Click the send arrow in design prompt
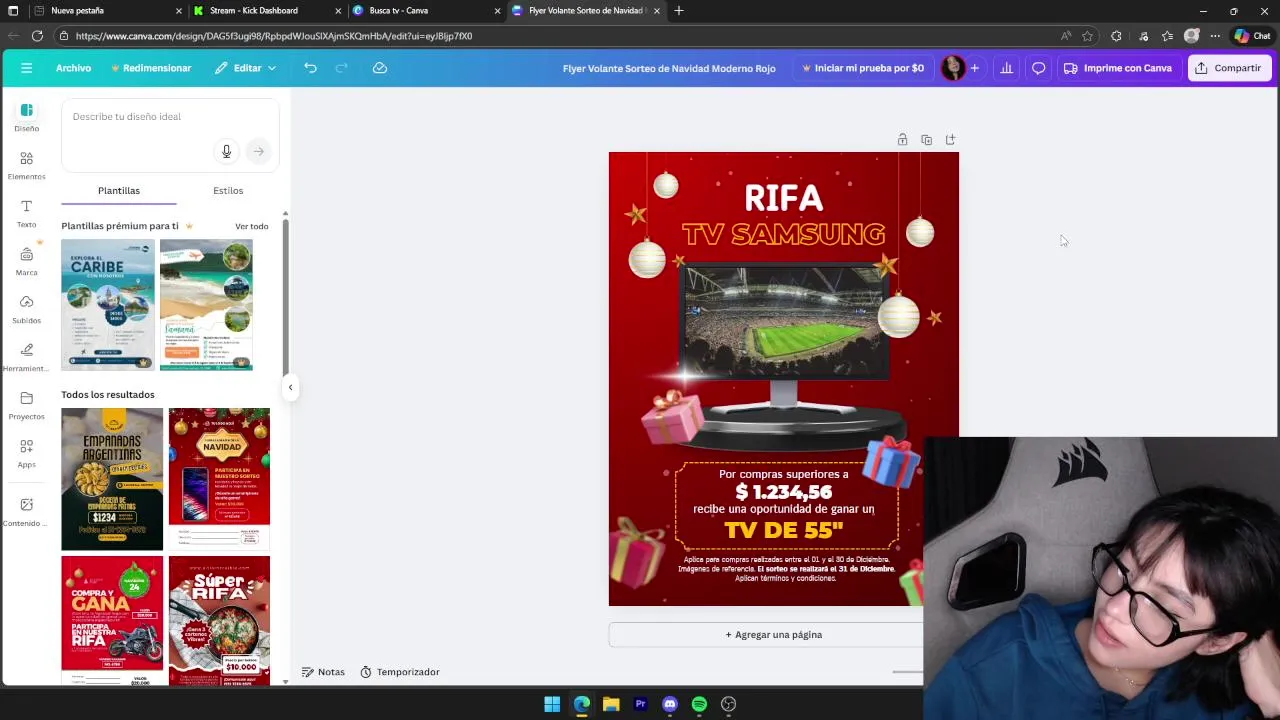The height and width of the screenshot is (720, 1280). point(258,151)
